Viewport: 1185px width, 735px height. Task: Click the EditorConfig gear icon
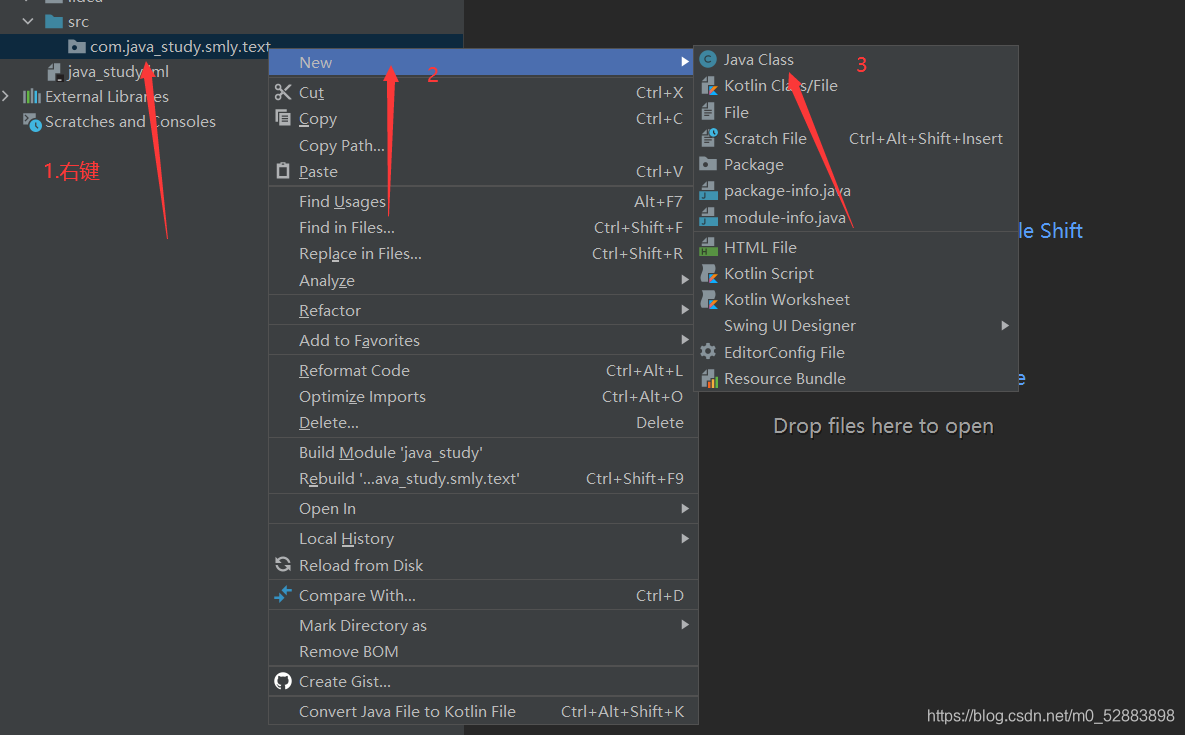tap(708, 351)
